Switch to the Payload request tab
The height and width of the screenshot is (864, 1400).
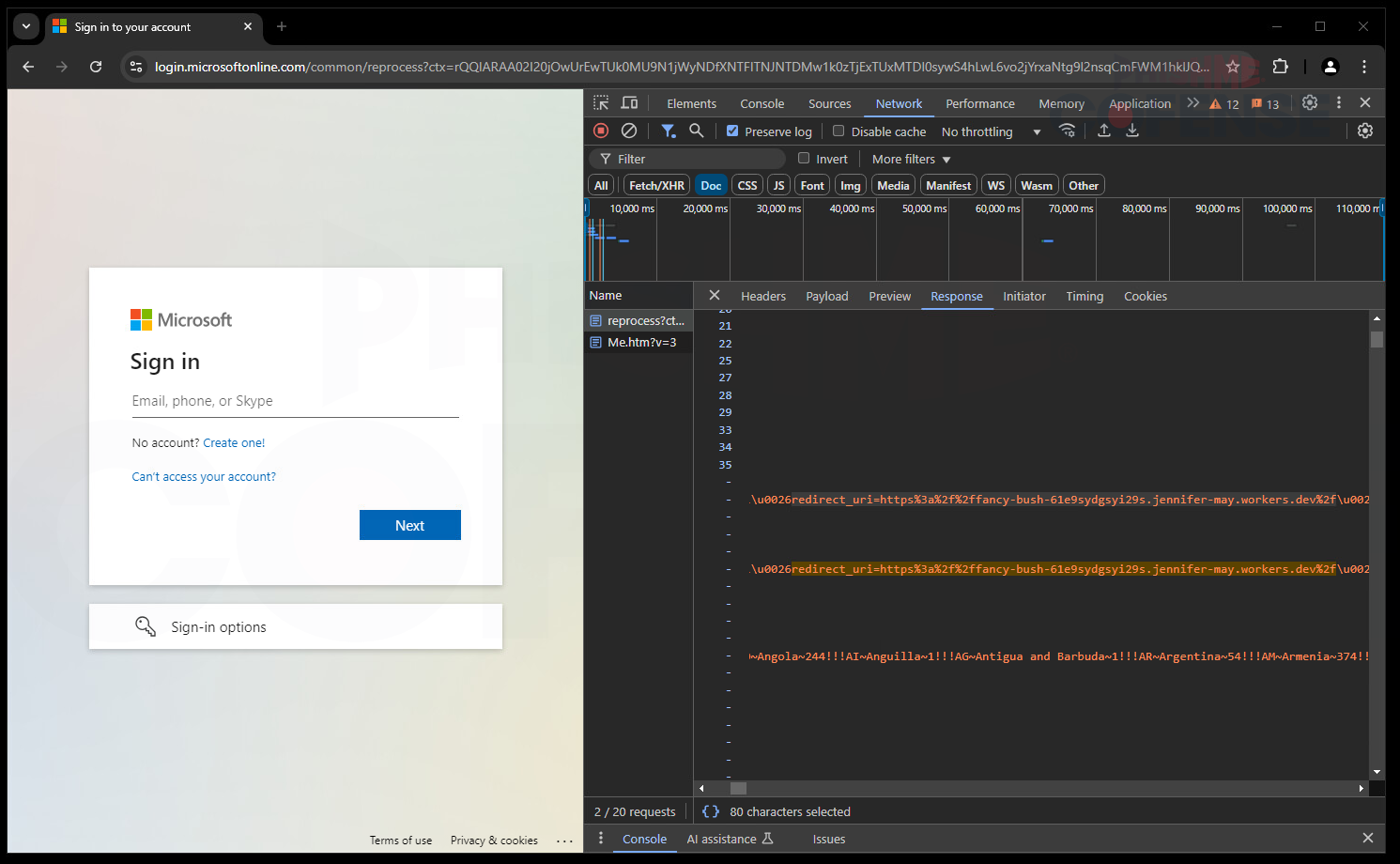[826, 296]
